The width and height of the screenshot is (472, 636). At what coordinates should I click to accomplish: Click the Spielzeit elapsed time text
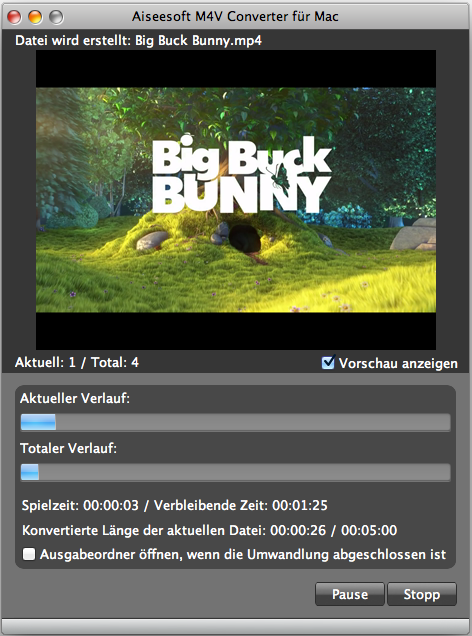click(x=80, y=505)
